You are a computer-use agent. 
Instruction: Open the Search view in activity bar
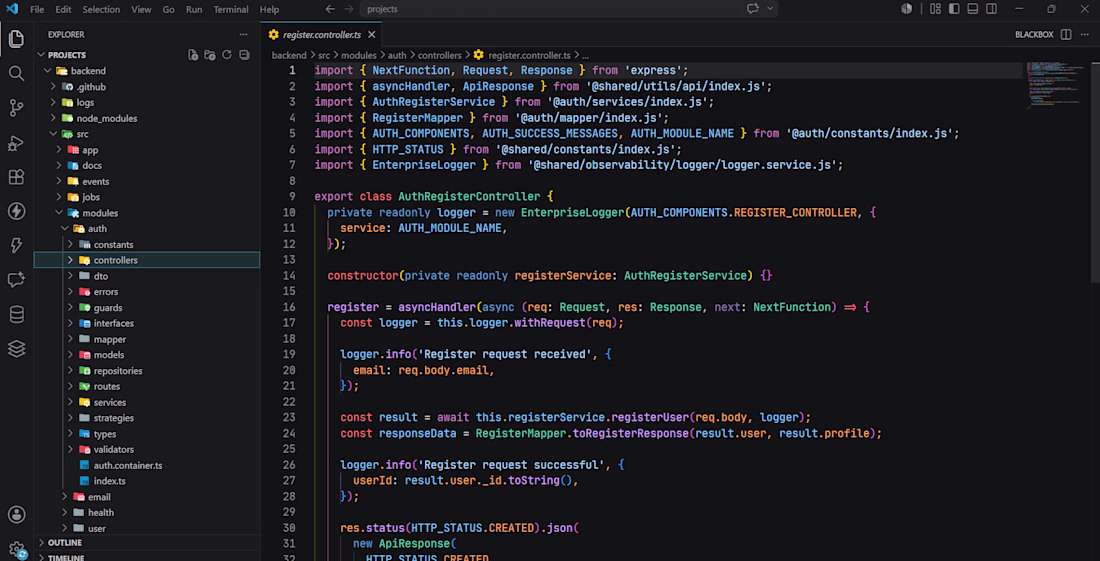(16, 73)
